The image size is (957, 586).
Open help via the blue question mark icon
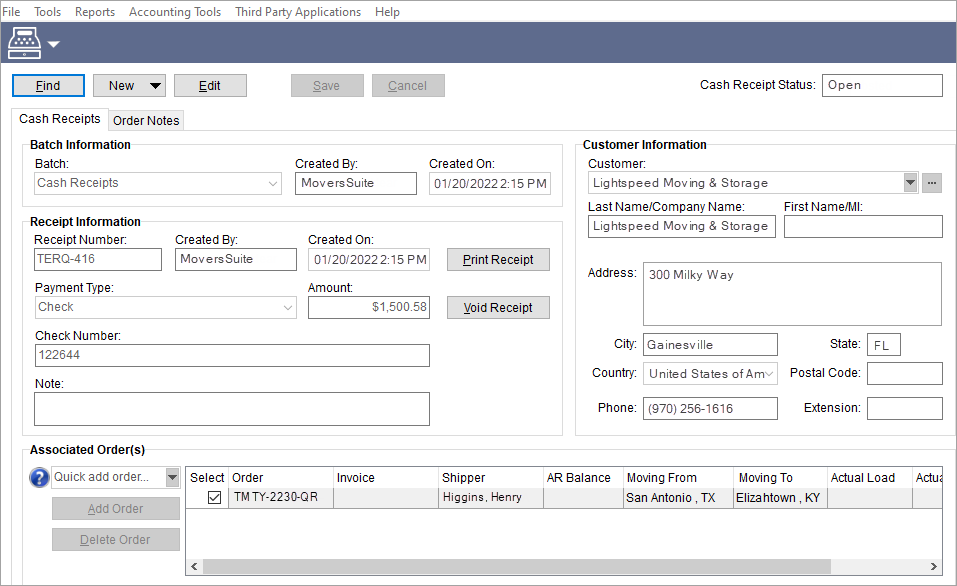(x=39, y=477)
